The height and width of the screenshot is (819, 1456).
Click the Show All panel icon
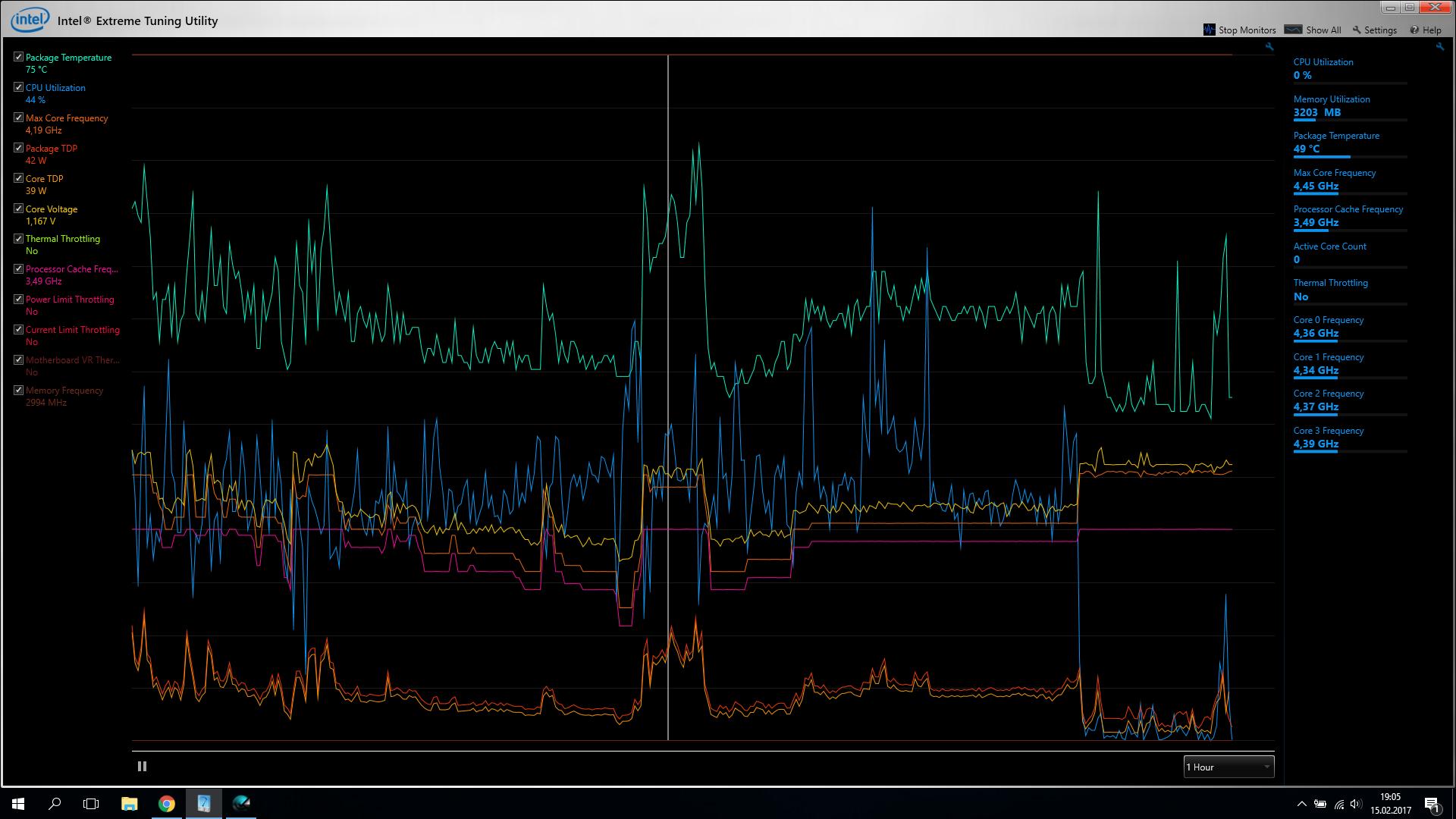pos(1293,30)
